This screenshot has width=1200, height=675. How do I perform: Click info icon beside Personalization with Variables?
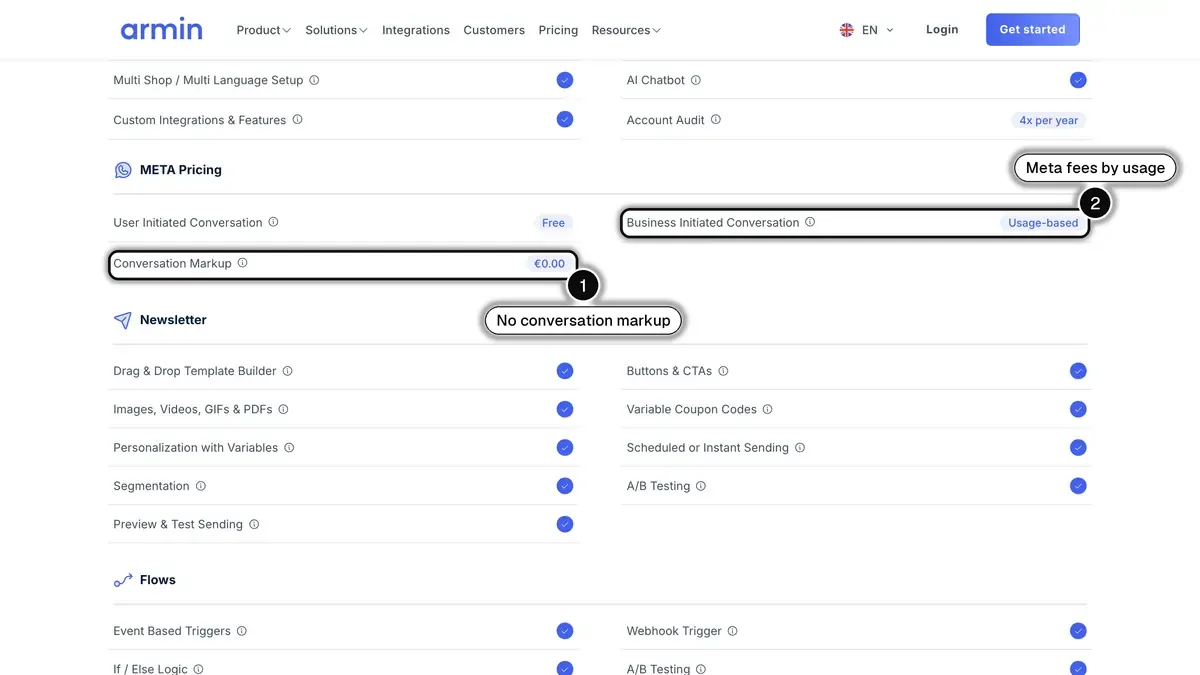tap(289, 447)
